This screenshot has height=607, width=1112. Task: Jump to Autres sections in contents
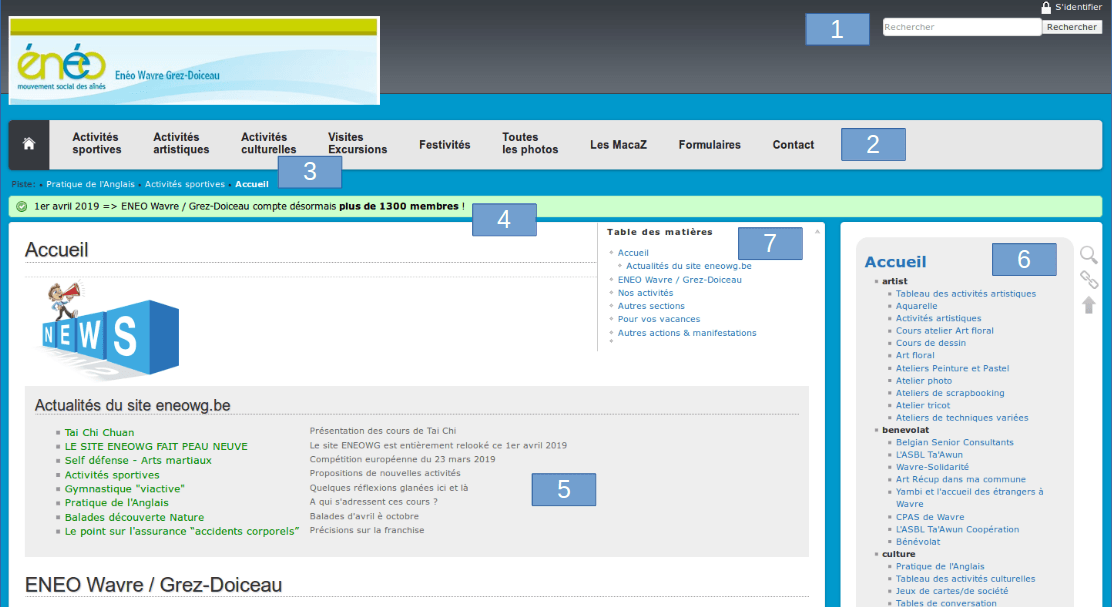(x=651, y=306)
